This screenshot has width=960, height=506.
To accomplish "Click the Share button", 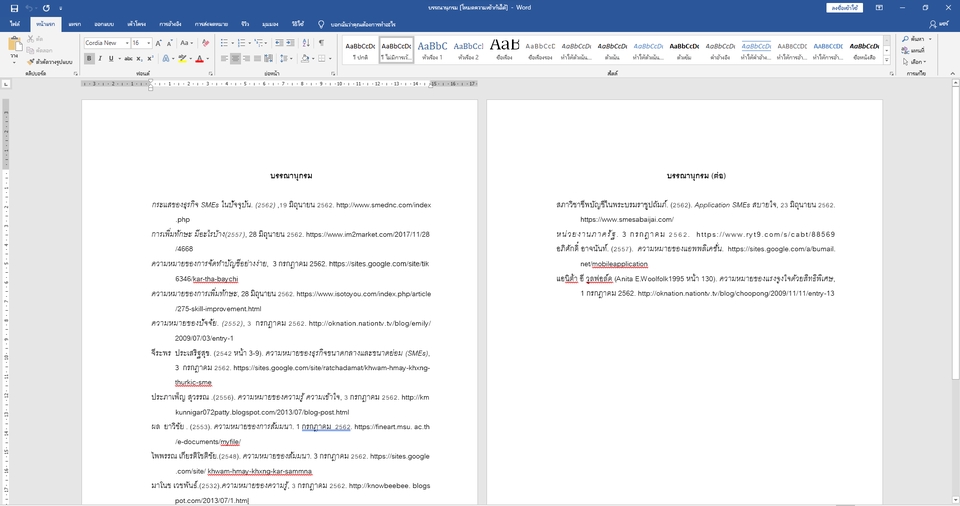I will click(939, 25).
